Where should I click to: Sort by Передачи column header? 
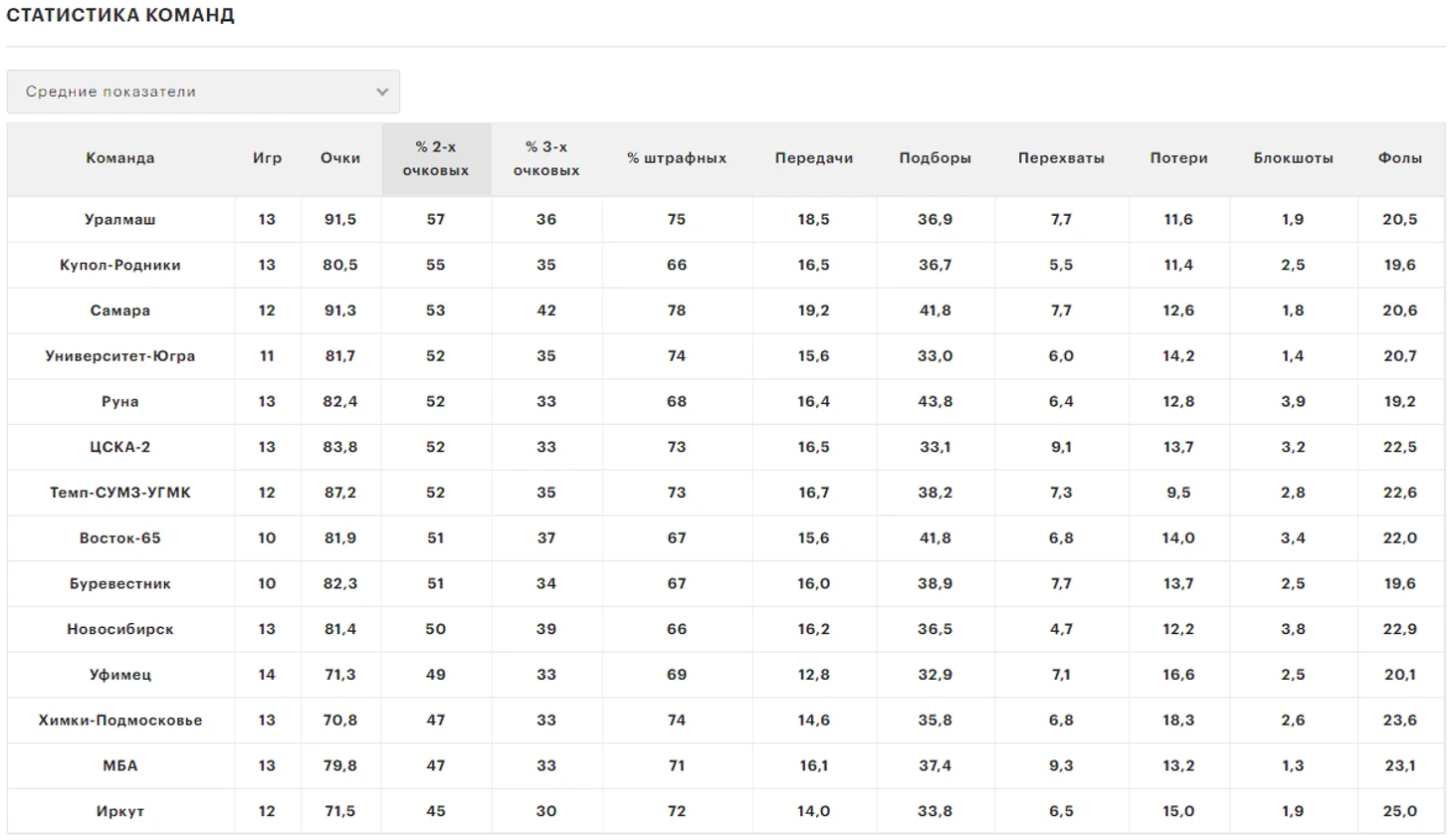click(814, 158)
